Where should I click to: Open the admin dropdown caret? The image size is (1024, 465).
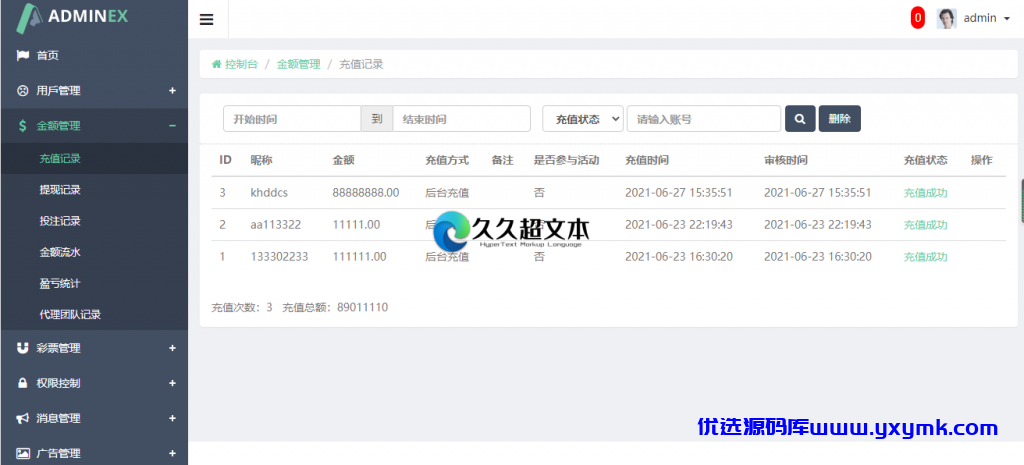click(1006, 19)
